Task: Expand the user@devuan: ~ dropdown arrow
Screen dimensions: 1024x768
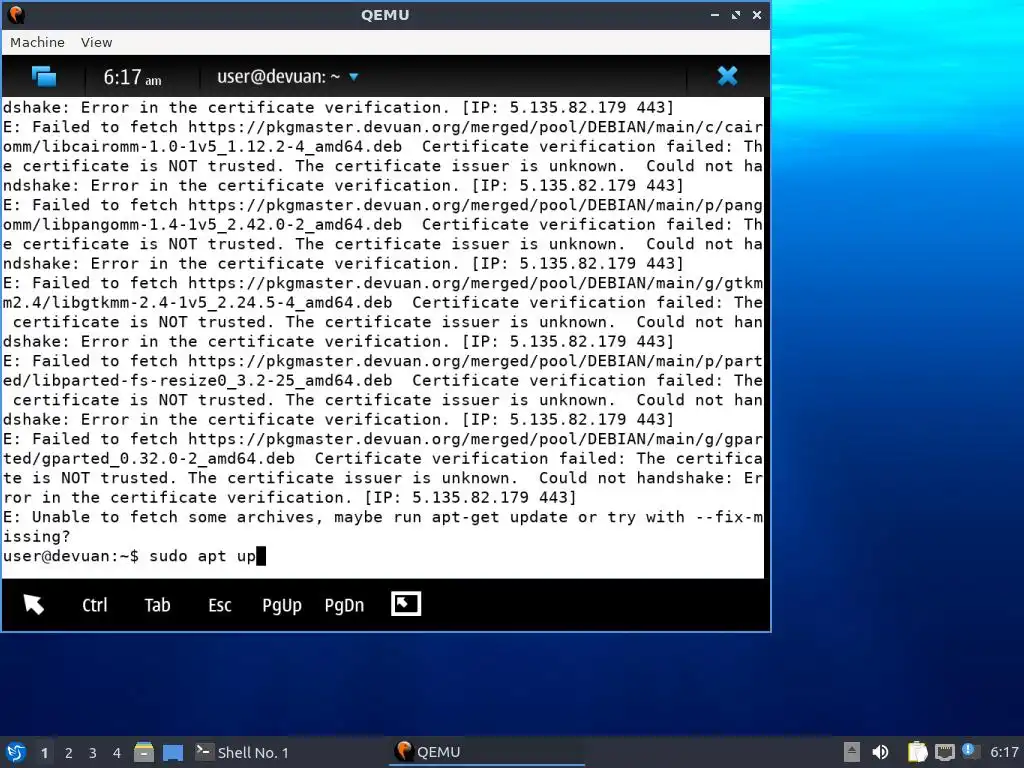Action: click(x=354, y=77)
